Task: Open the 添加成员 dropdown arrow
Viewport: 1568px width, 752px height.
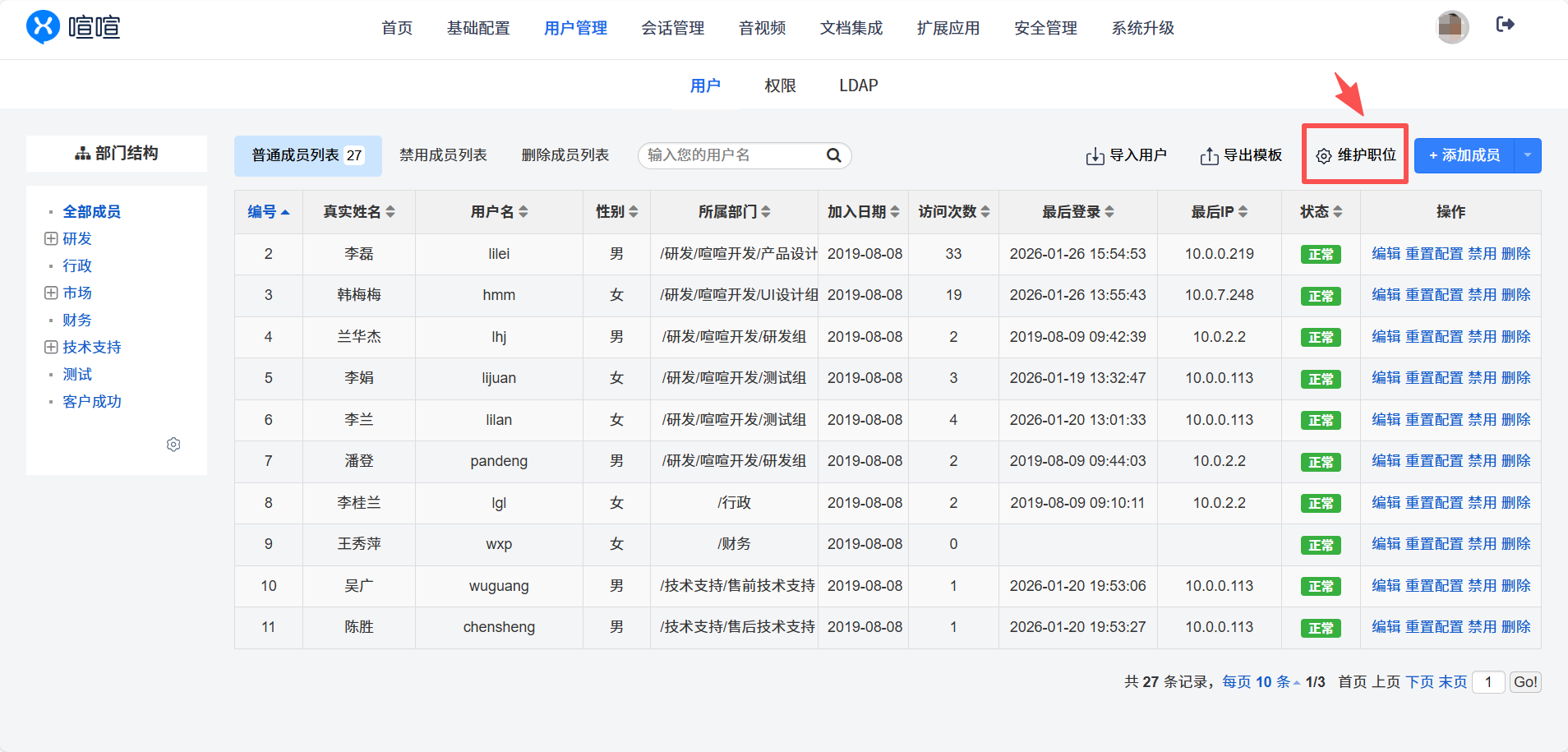Action: 1527,155
